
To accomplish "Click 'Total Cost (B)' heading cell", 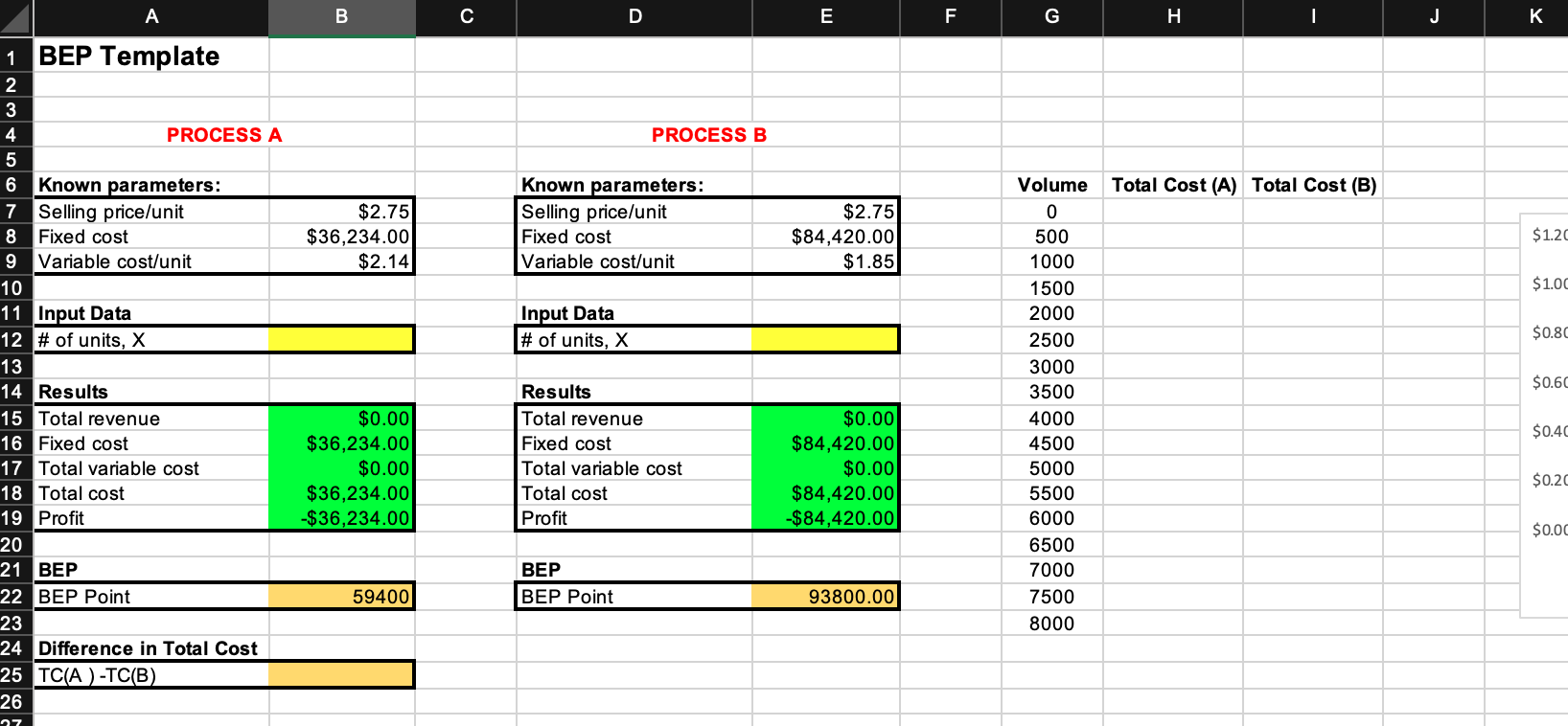I will click(x=1313, y=185).
